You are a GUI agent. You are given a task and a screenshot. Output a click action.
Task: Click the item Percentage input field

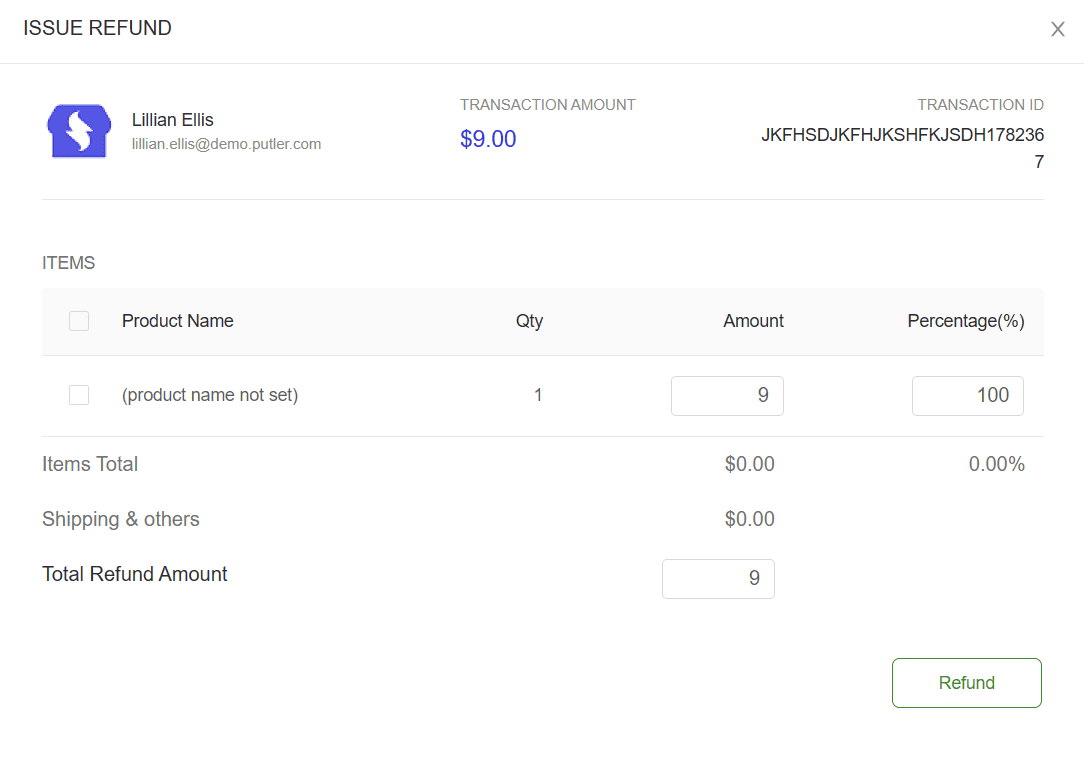(x=967, y=396)
